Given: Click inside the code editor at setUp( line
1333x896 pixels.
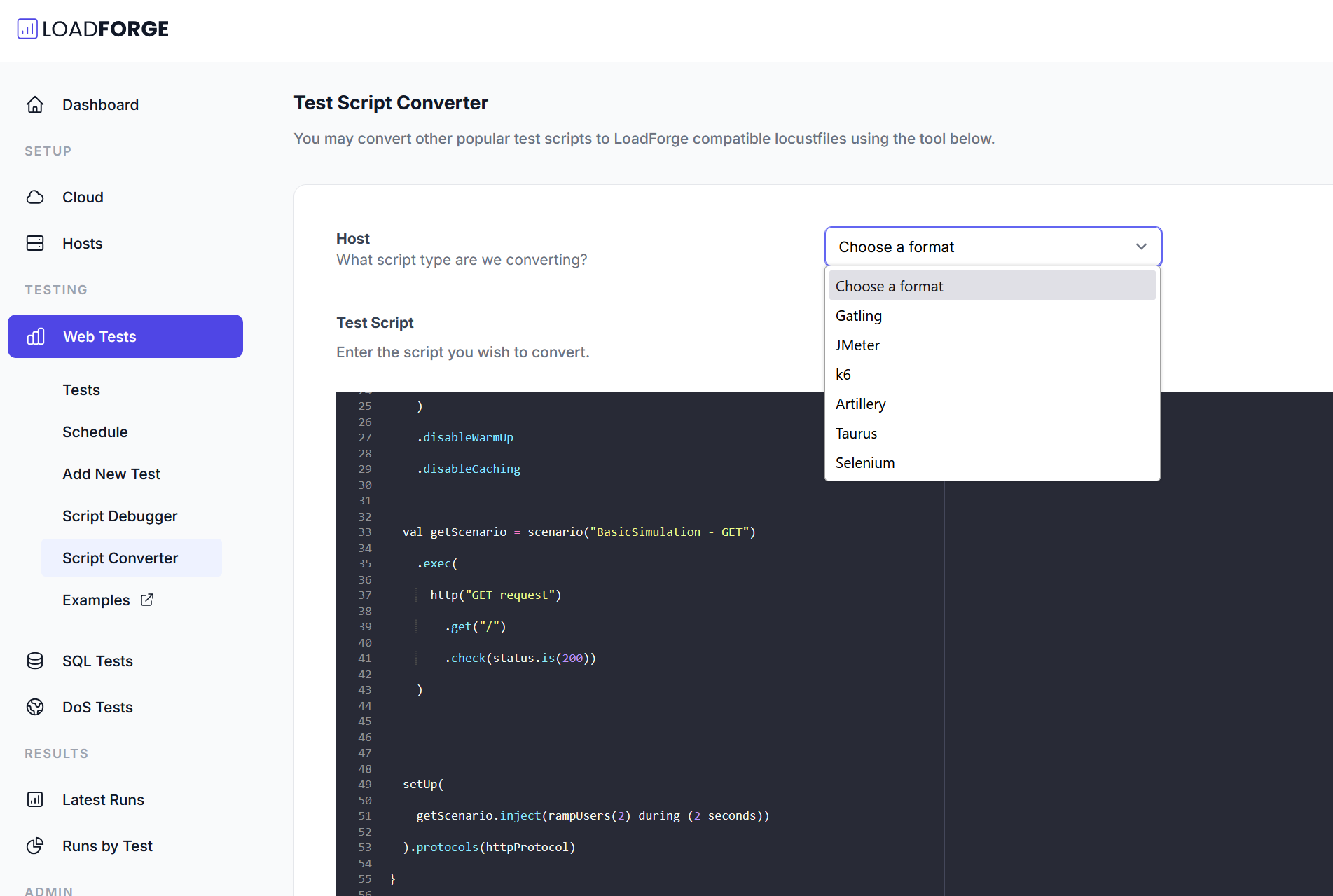Looking at the screenshot, I should [423, 784].
